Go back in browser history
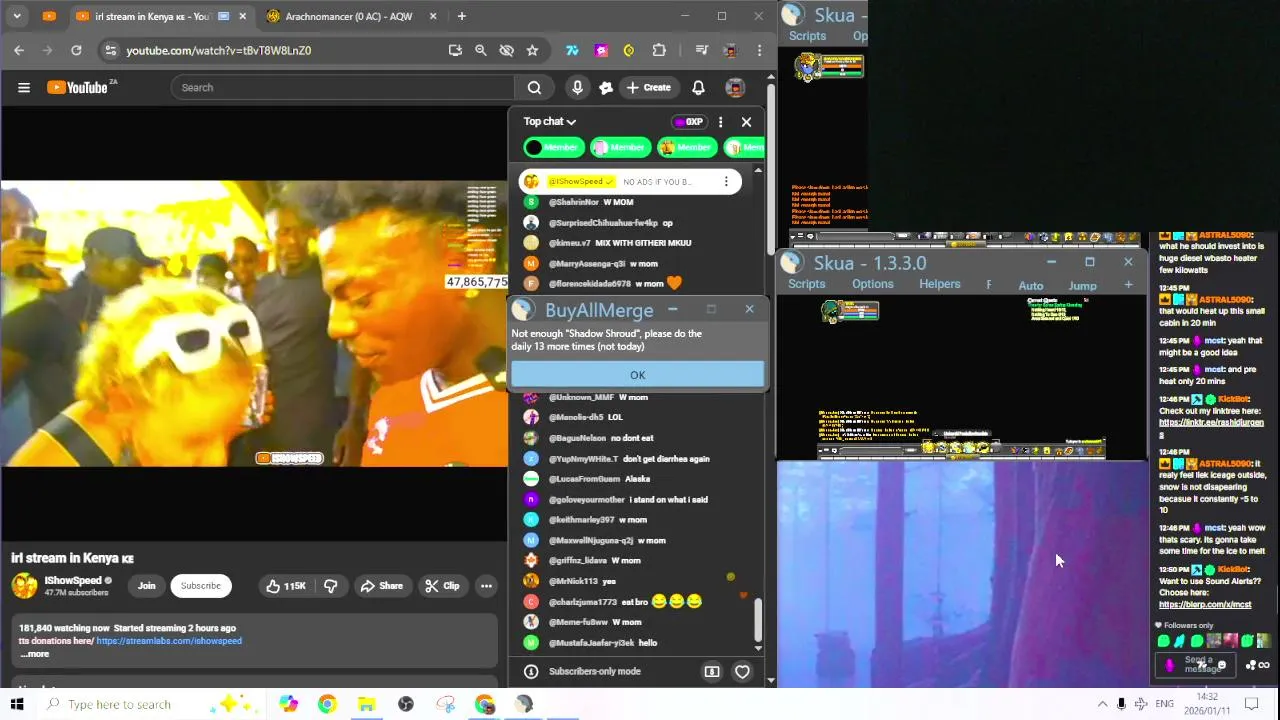Image resolution: width=1280 pixels, height=720 pixels. point(19,50)
